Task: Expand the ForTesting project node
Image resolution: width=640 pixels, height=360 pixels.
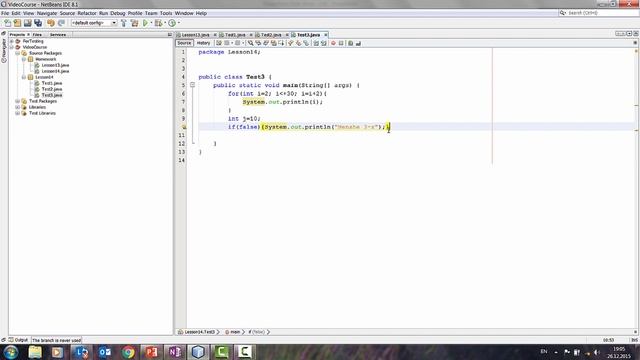Action: point(12,41)
